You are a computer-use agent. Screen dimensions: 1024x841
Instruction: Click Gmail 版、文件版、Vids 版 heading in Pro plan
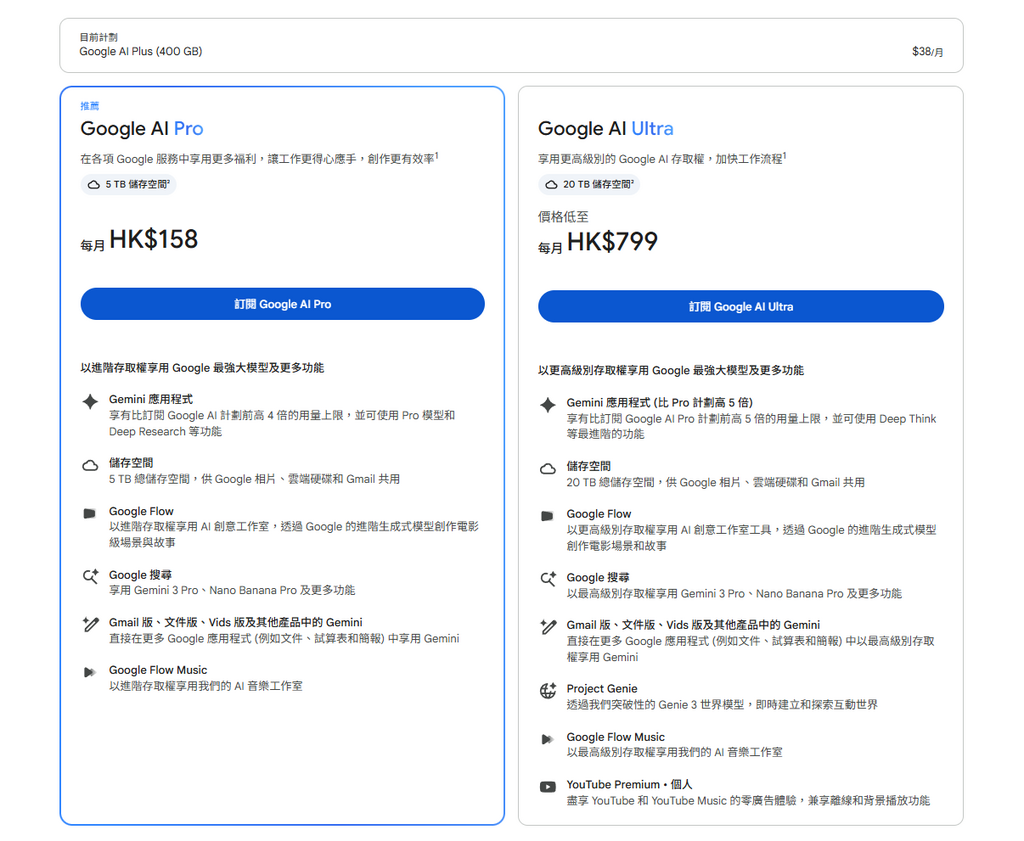(236, 622)
